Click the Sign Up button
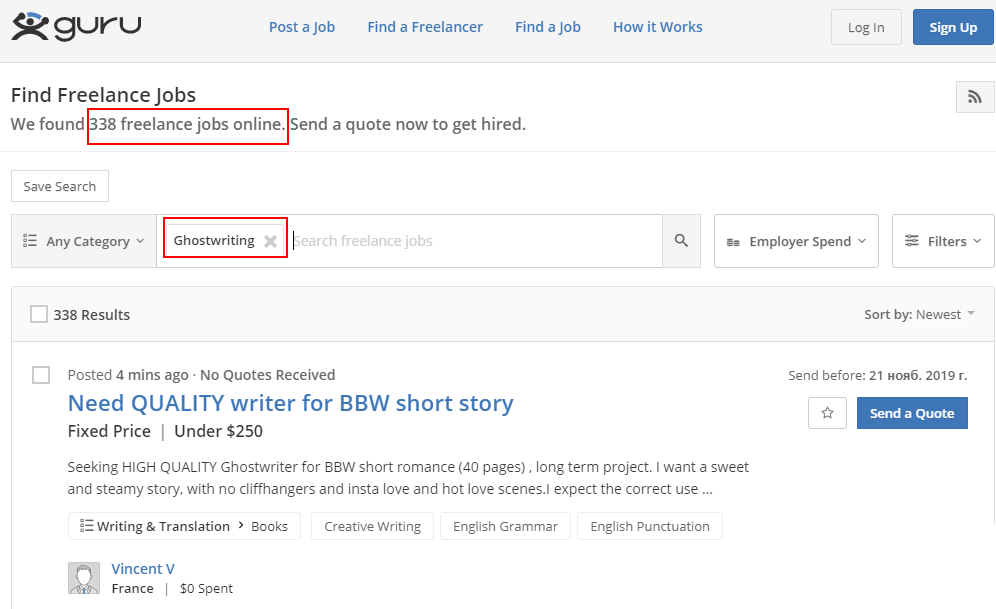The width and height of the screenshot is (996, 609). [x=953, y=27]
